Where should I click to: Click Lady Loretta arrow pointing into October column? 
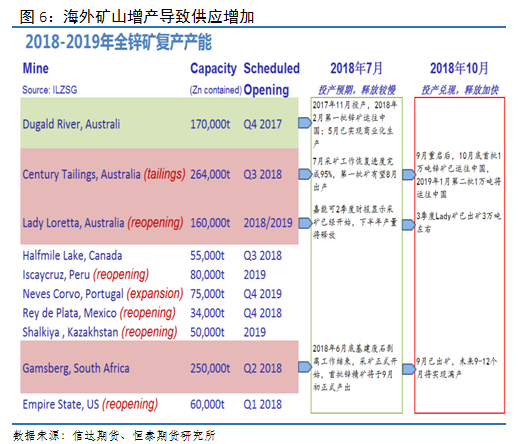[409, 225]
